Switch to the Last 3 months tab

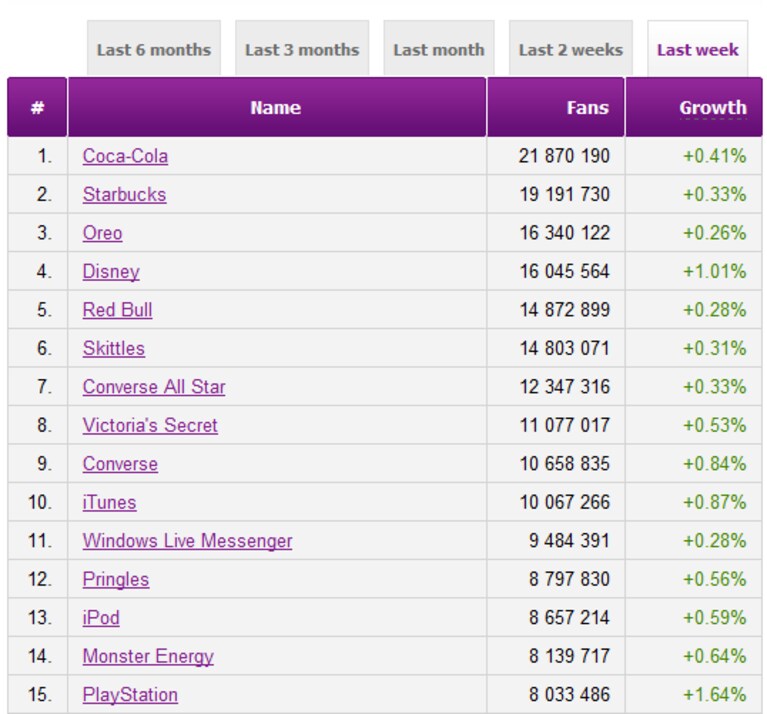click(302, 48)
